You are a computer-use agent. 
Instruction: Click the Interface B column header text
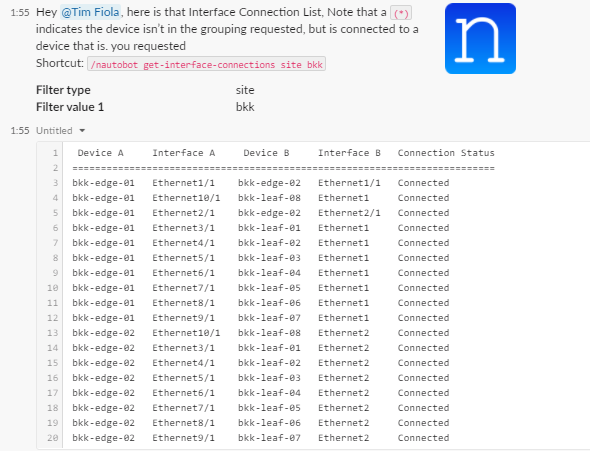(349, 153)
